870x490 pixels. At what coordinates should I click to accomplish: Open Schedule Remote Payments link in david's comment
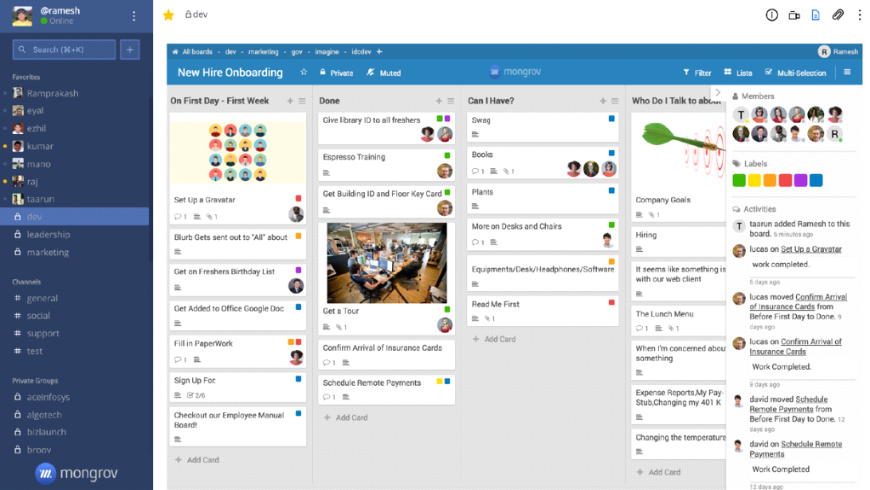click(796, 449)
